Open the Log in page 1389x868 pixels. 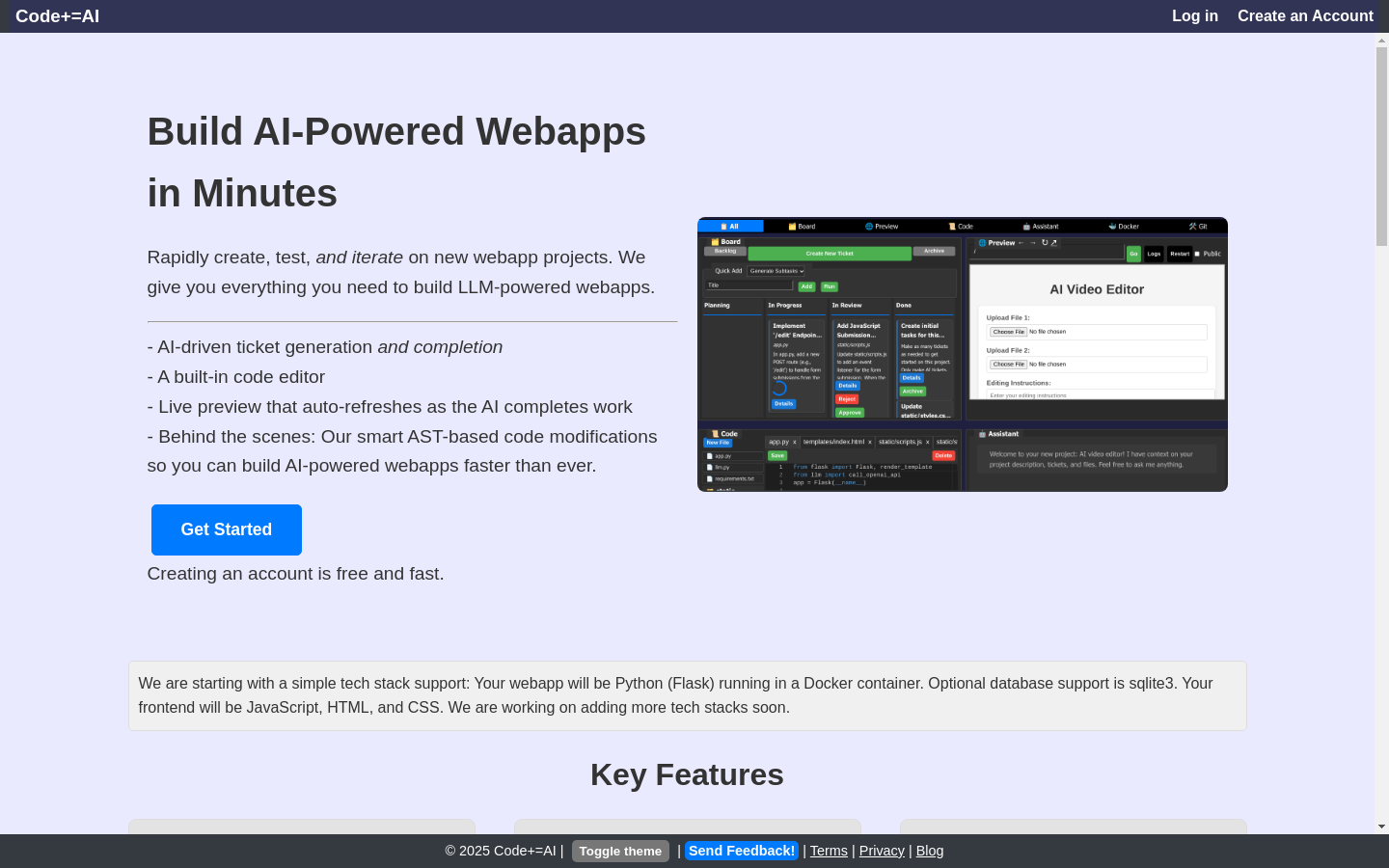(1194, 16)
